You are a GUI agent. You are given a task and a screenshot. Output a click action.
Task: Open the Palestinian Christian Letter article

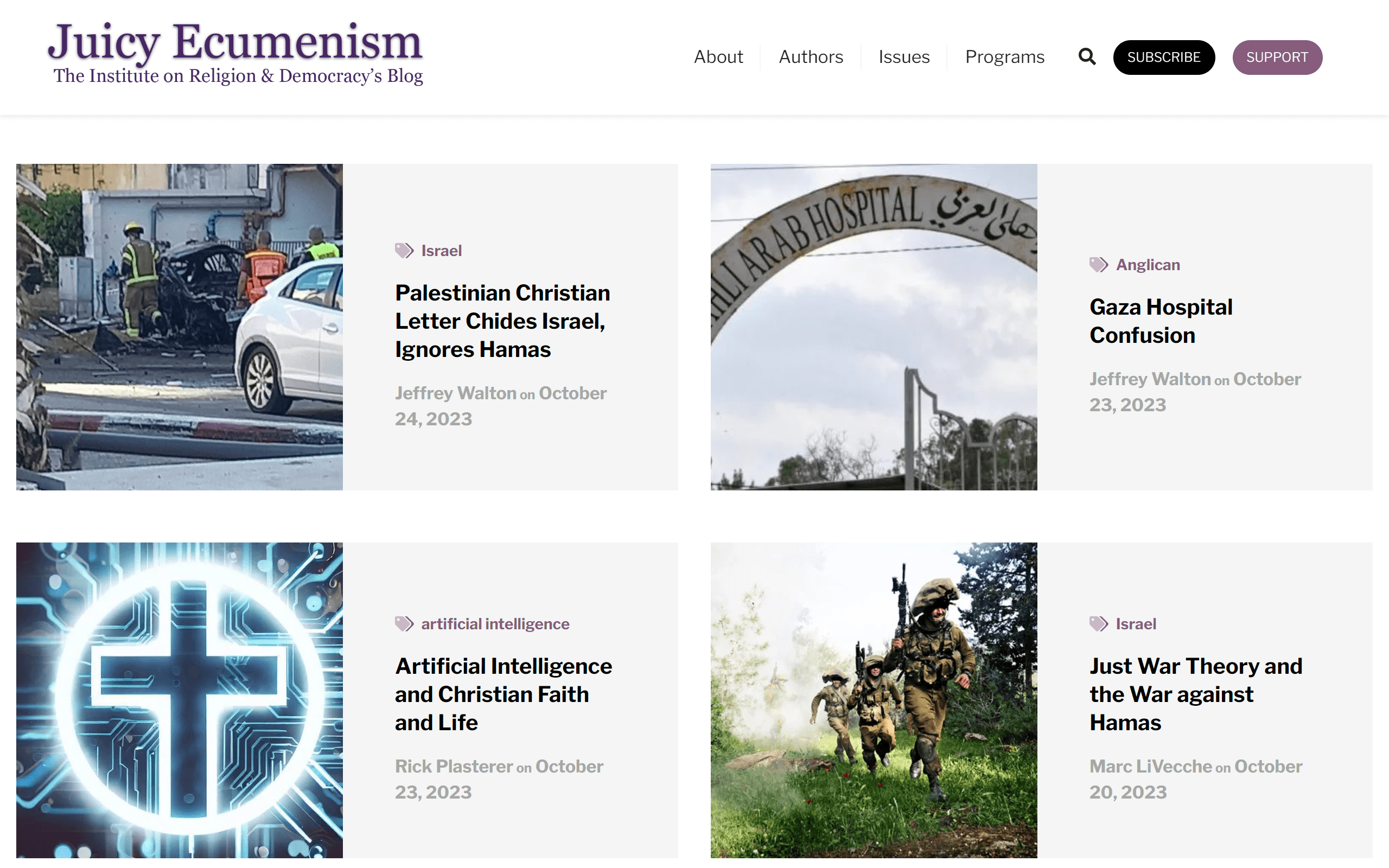tap(502, 320)
